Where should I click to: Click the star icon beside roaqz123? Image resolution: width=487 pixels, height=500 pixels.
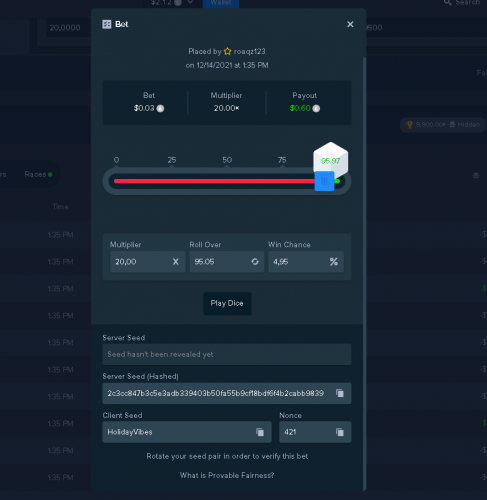click(227, 51)
